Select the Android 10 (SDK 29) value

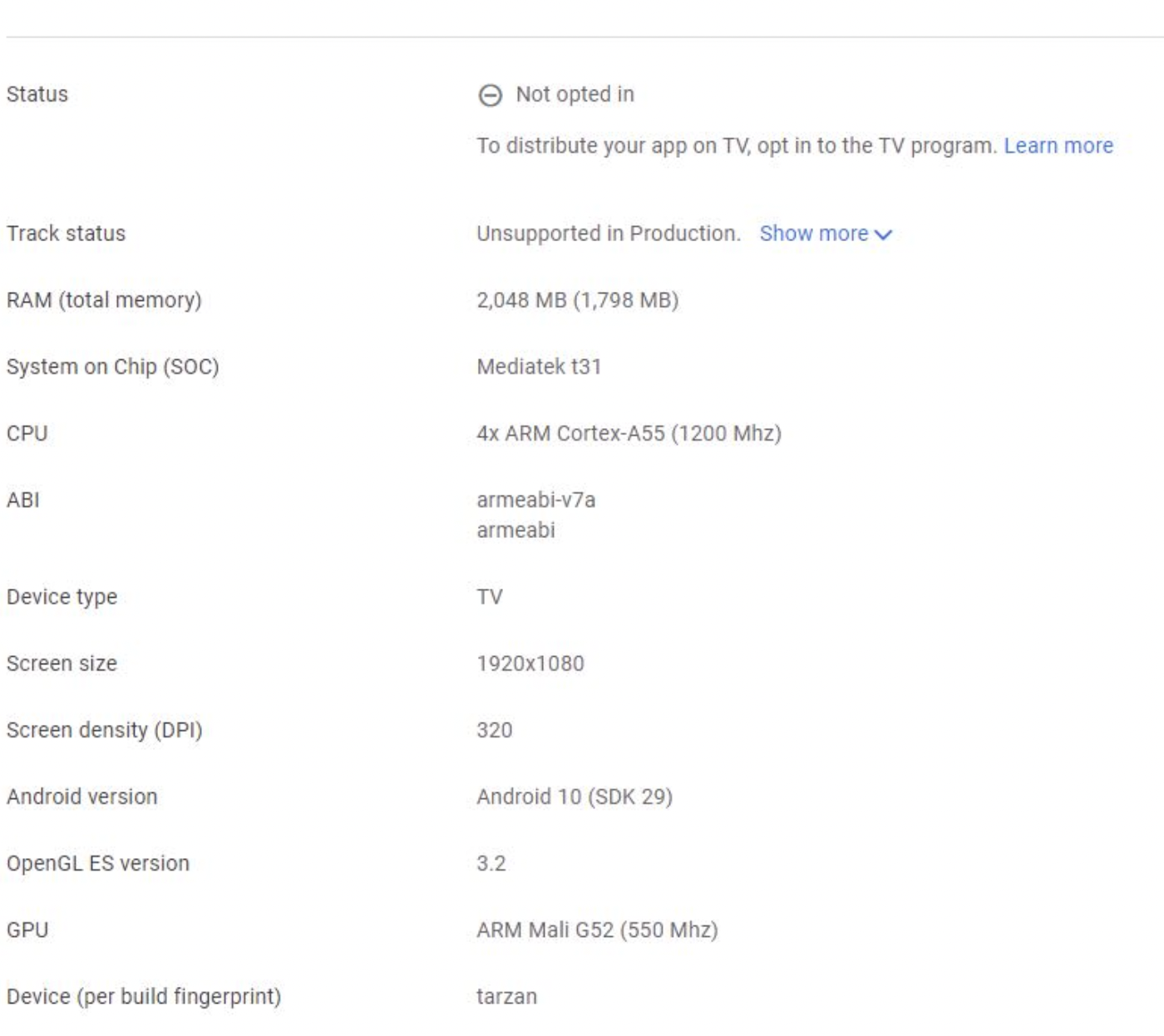tap(575, 797)
